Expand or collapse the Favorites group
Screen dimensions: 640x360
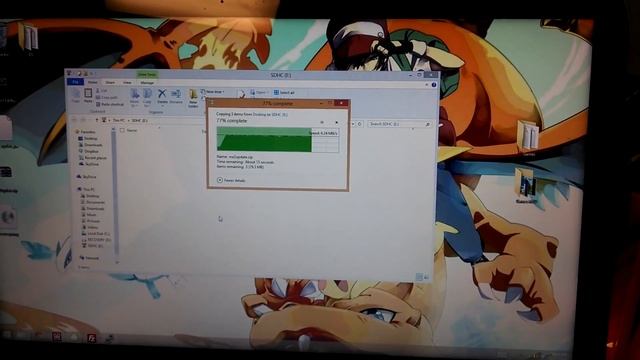86,132
